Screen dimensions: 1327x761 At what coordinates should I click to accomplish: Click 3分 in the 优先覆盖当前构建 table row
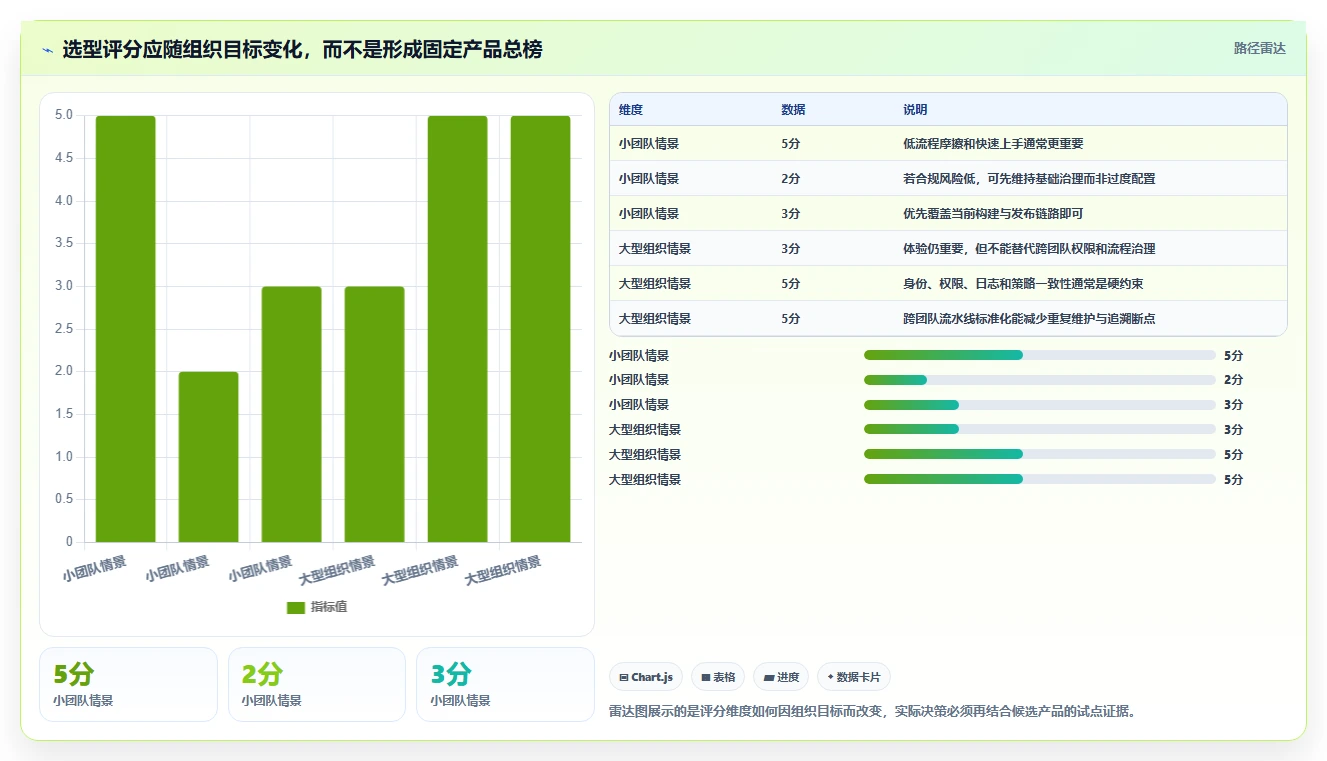[791, 214]
